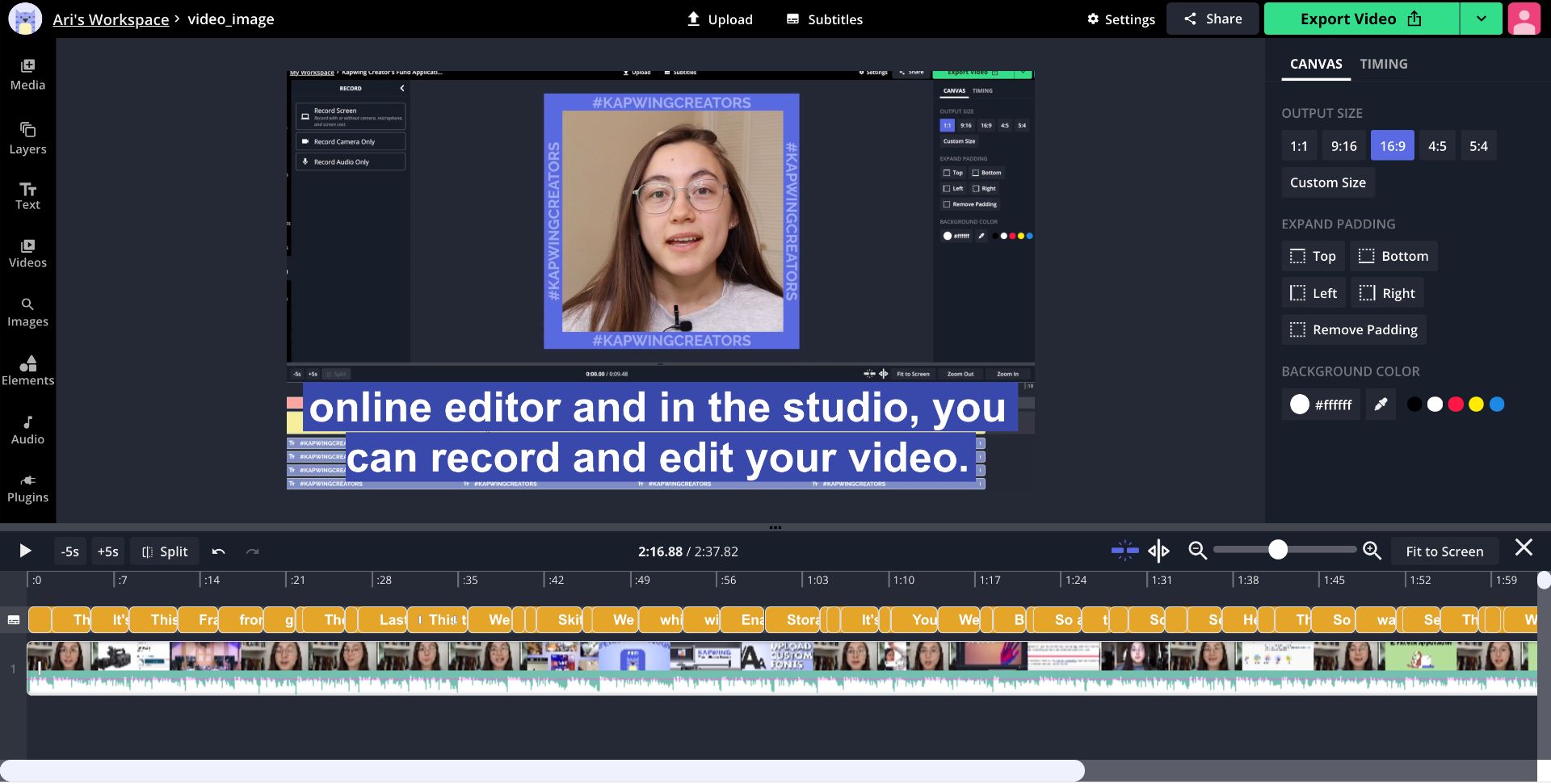The width and height of the screenshot is (1551, 784).
Task: Toggle Top expand padding option
Action: [x=1313, y=256]
